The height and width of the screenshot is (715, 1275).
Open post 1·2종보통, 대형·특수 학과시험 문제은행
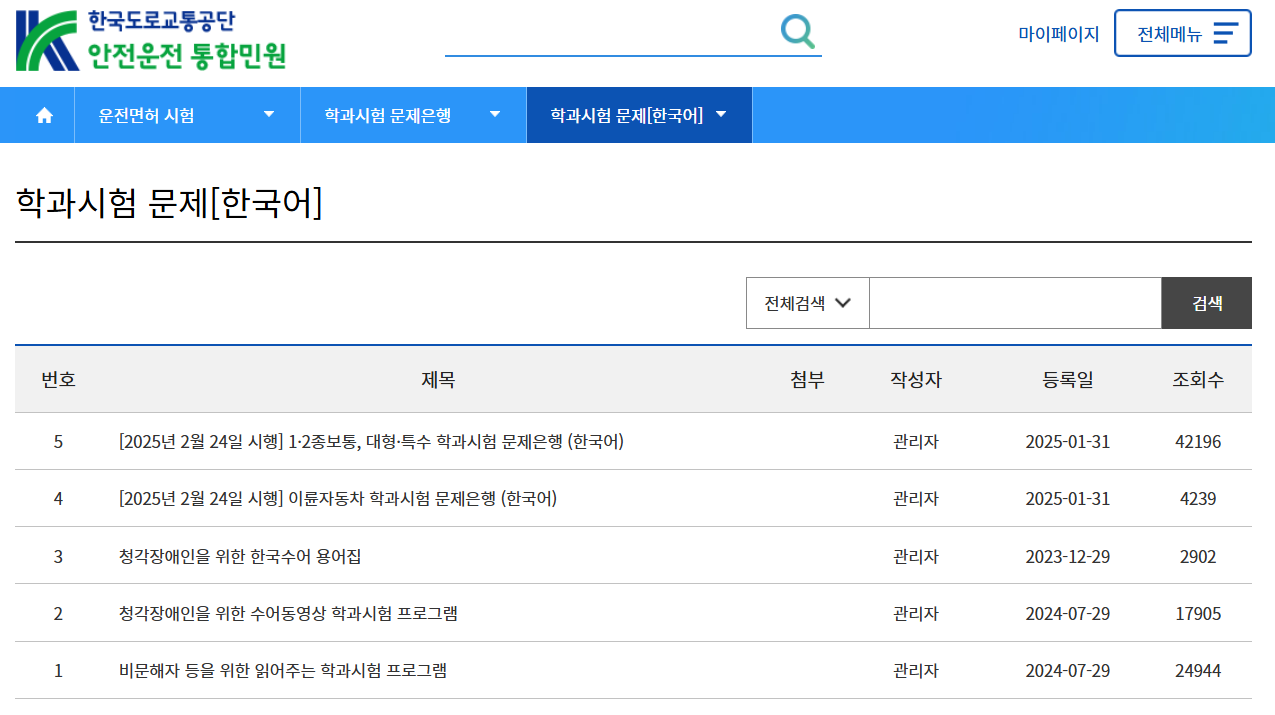(x=371, y=442)
